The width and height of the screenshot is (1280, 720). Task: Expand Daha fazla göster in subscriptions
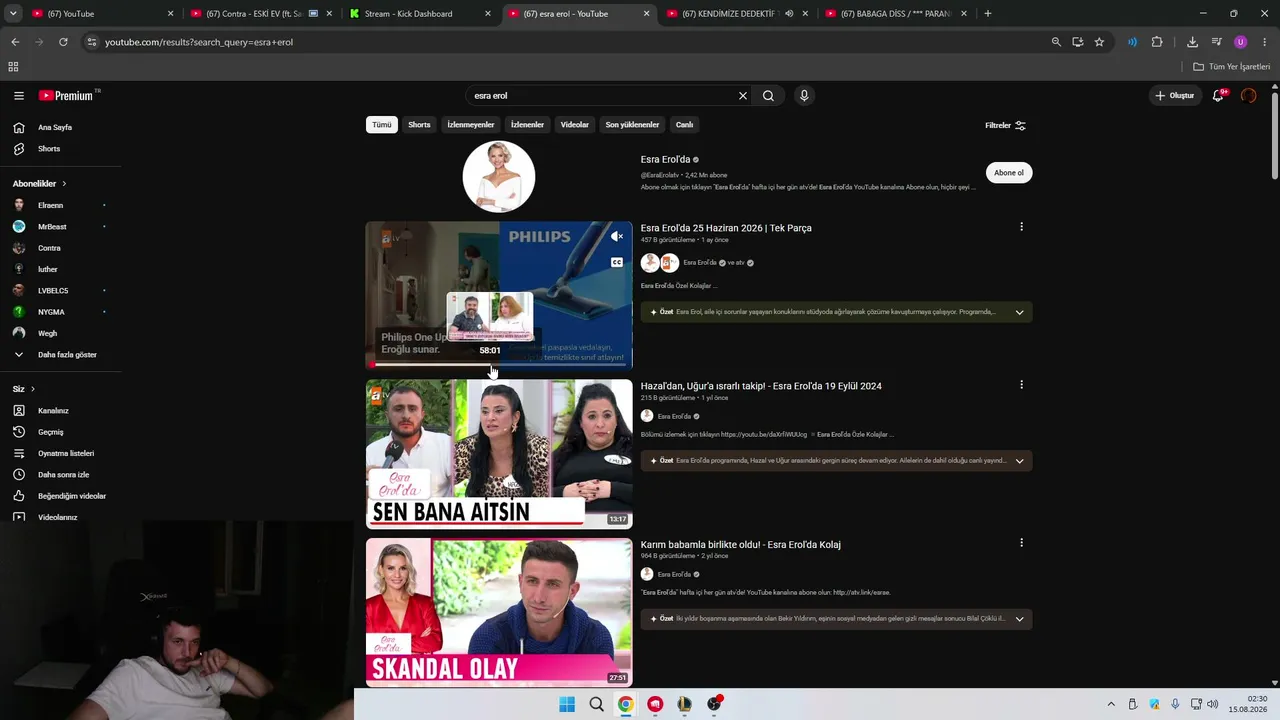60,355
